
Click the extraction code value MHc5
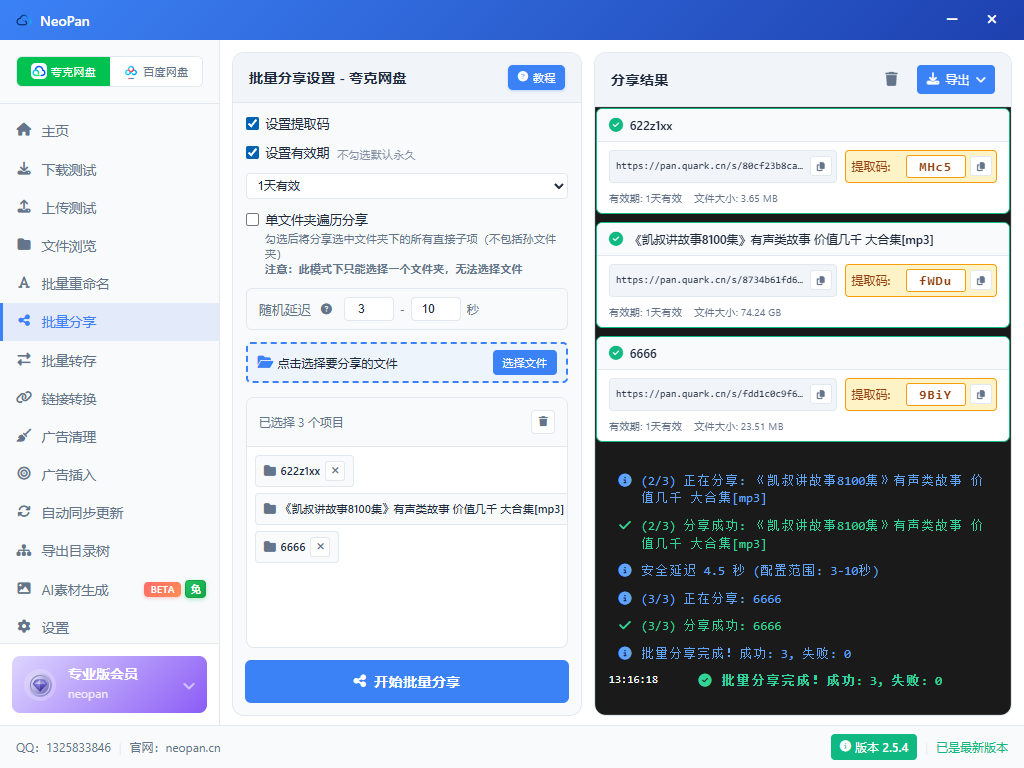[x=935, y=167]
